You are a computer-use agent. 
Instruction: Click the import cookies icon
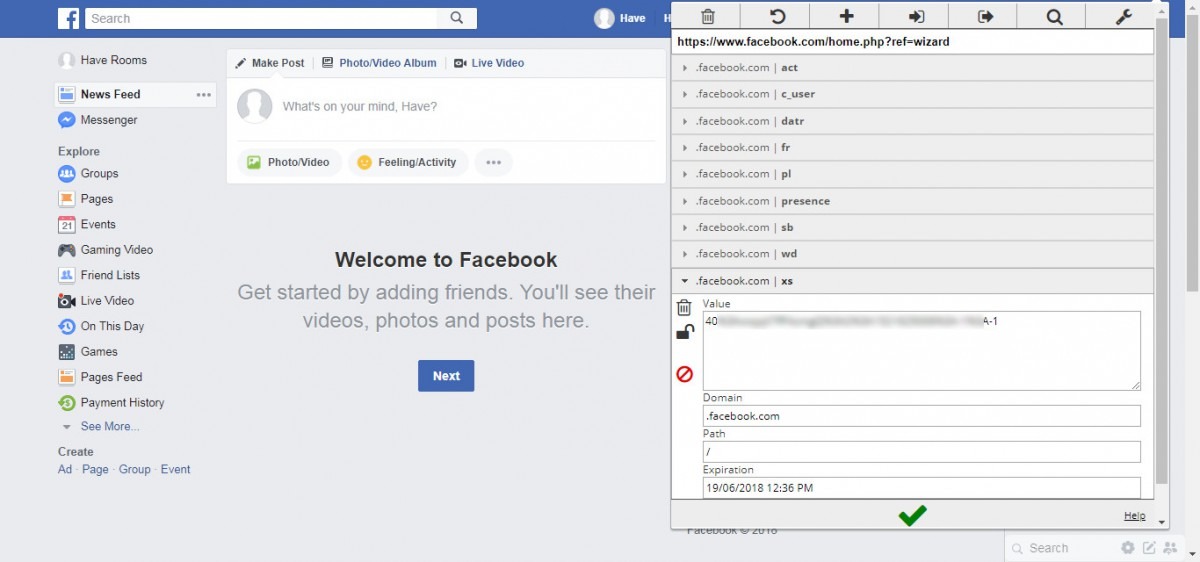(x=916, y=16)
